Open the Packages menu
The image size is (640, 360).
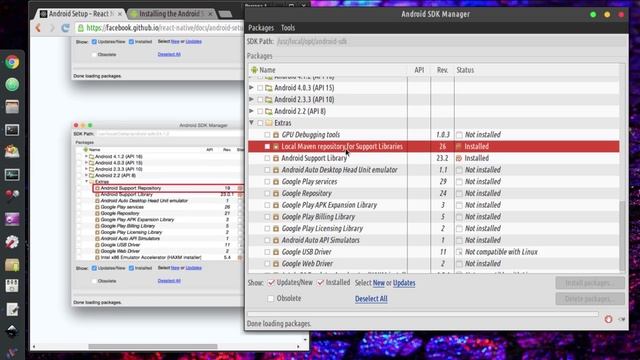pos(261,28)
